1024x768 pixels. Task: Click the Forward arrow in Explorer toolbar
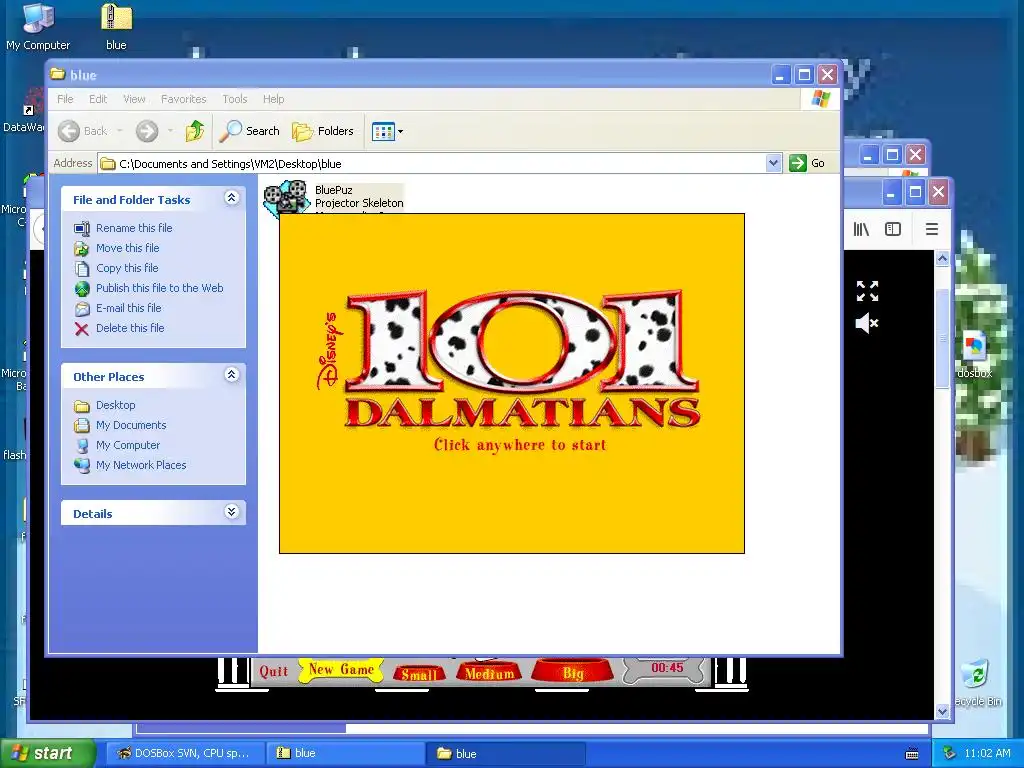point(147,131)
